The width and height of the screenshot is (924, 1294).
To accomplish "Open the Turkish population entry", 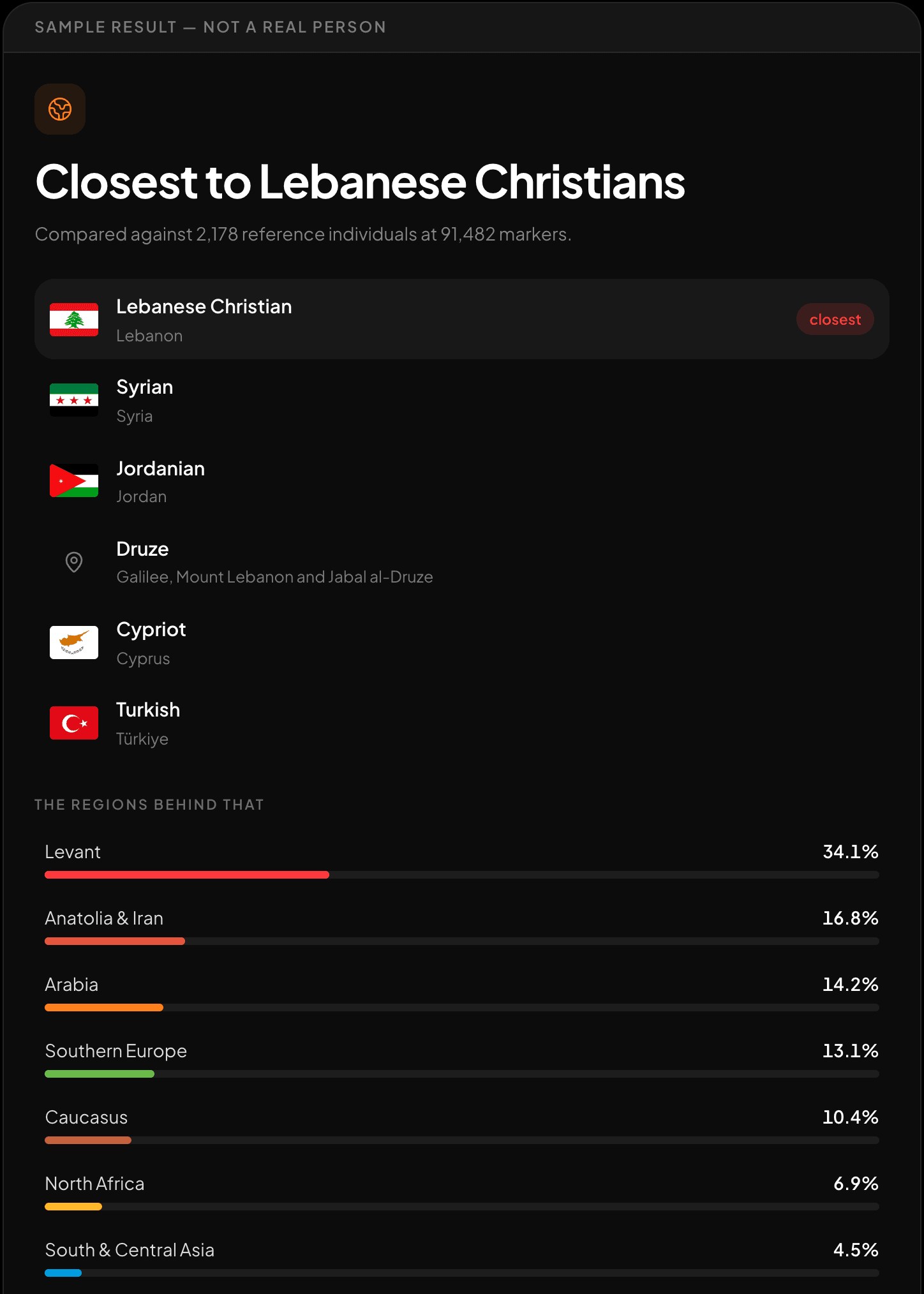I will click(462, 723).
